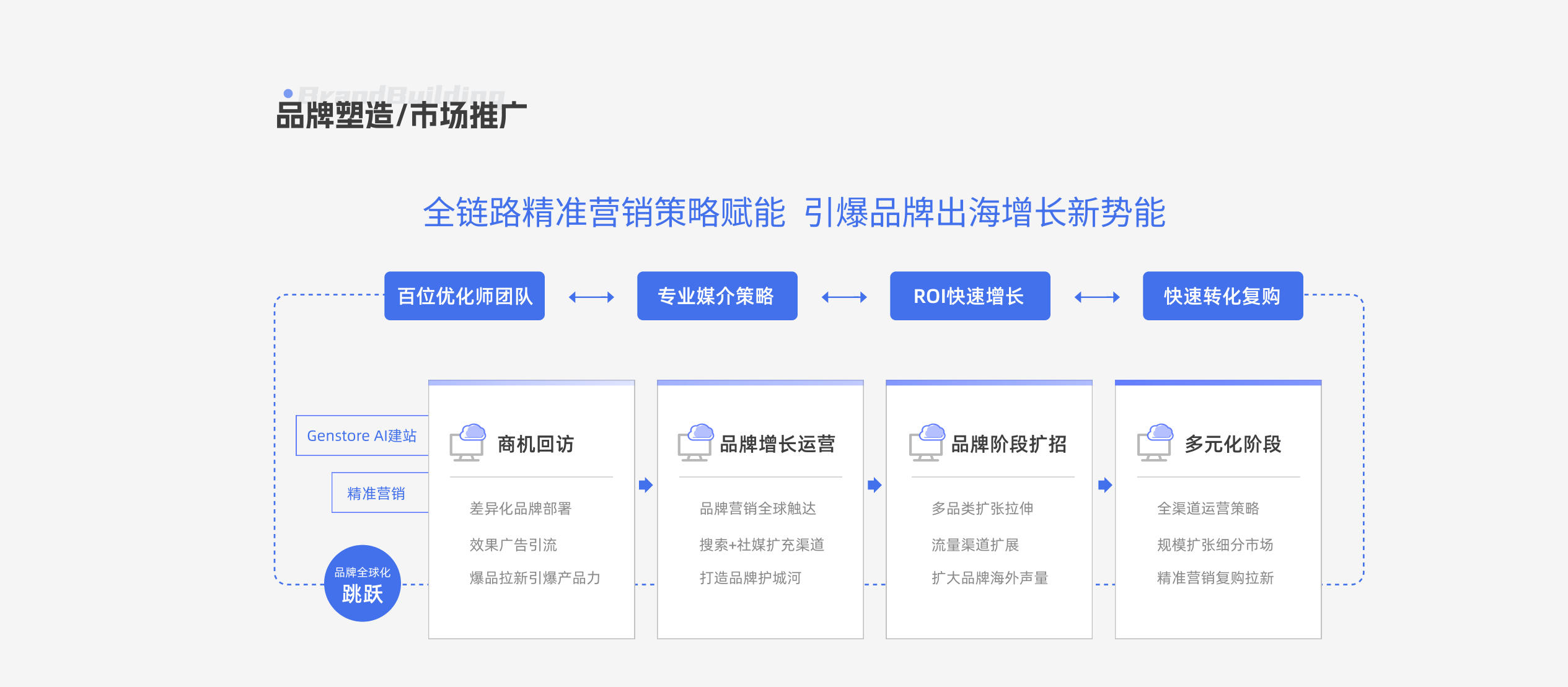Click the cloud monitor icon beside 商机回访

(468, 443)
